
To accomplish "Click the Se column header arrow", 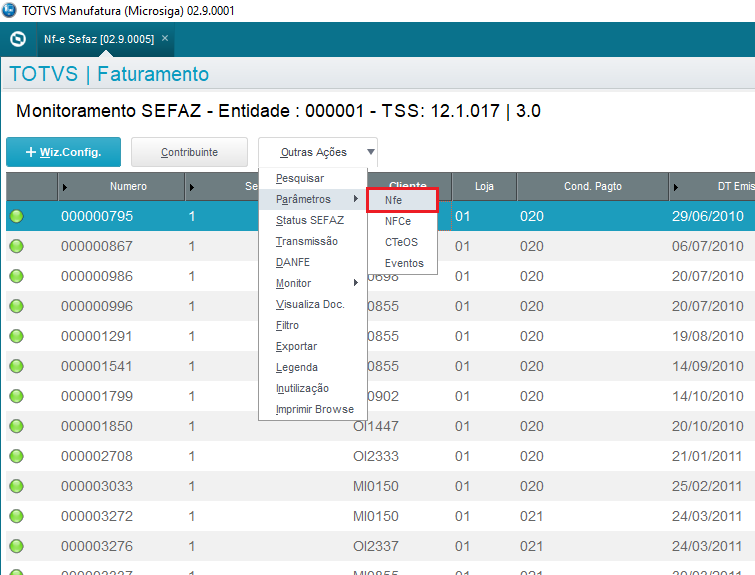I will coord(192,187).
